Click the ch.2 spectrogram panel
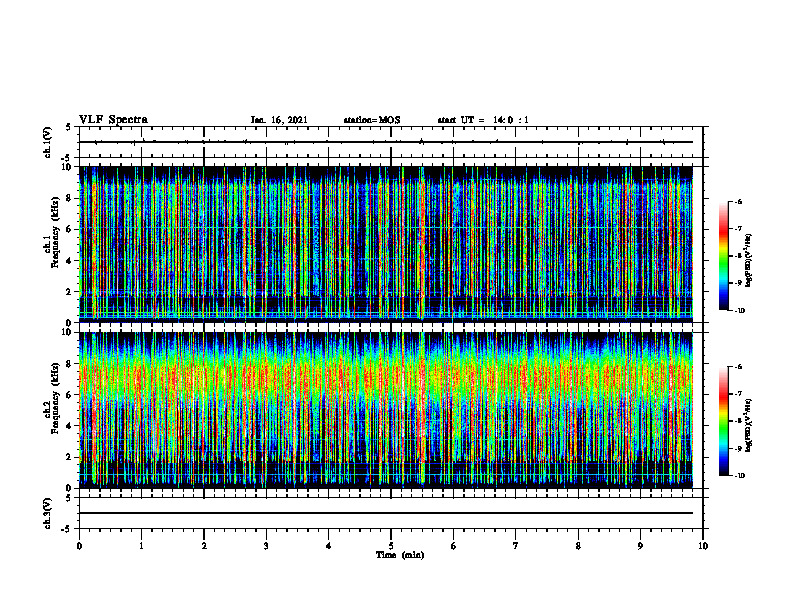Viewport: 792px width, 612px height. [x=386, y=410]
